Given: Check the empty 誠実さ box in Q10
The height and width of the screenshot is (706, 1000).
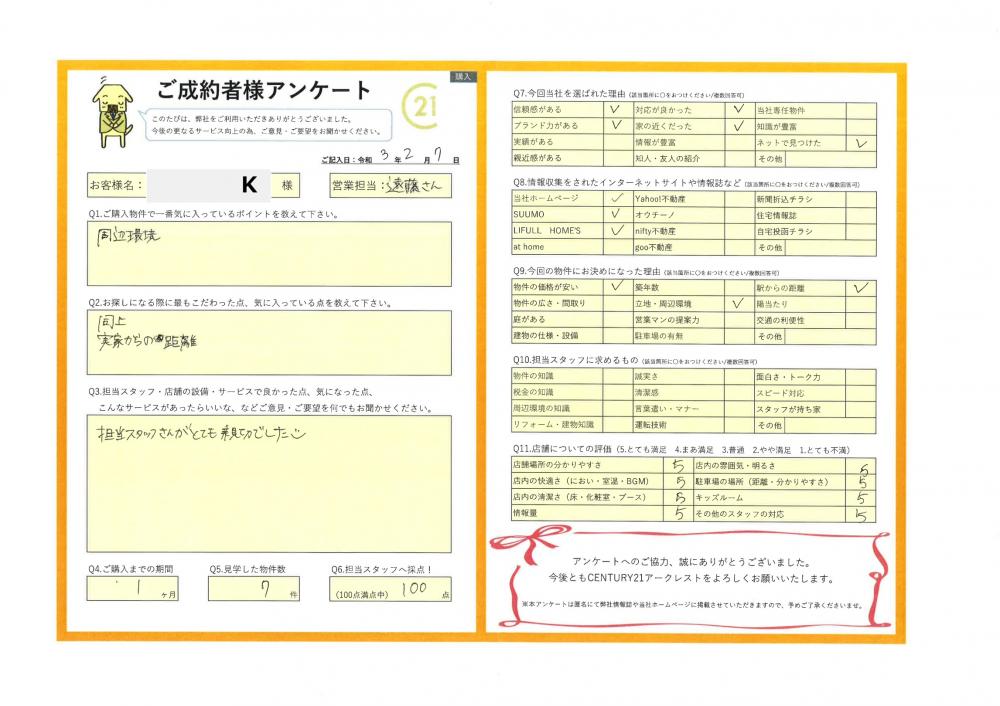Looking at the screenshot, I should click(x=737, y=377).
